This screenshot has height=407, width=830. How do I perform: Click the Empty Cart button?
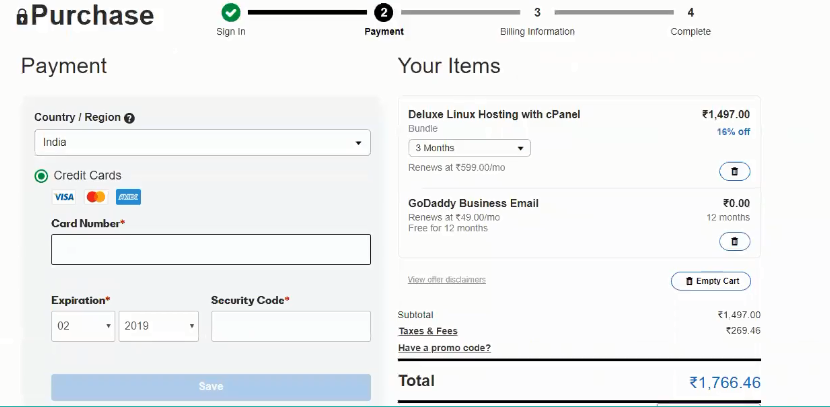pyautogui.click(x=711, y=281)
